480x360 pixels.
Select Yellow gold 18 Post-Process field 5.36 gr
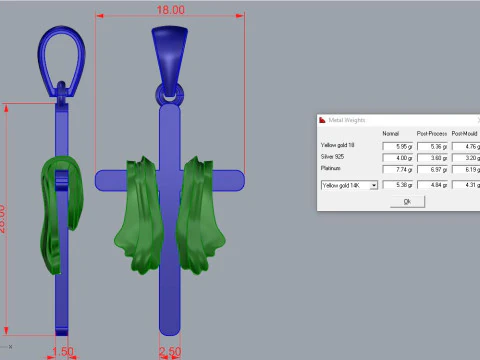[x=432, y=146]
